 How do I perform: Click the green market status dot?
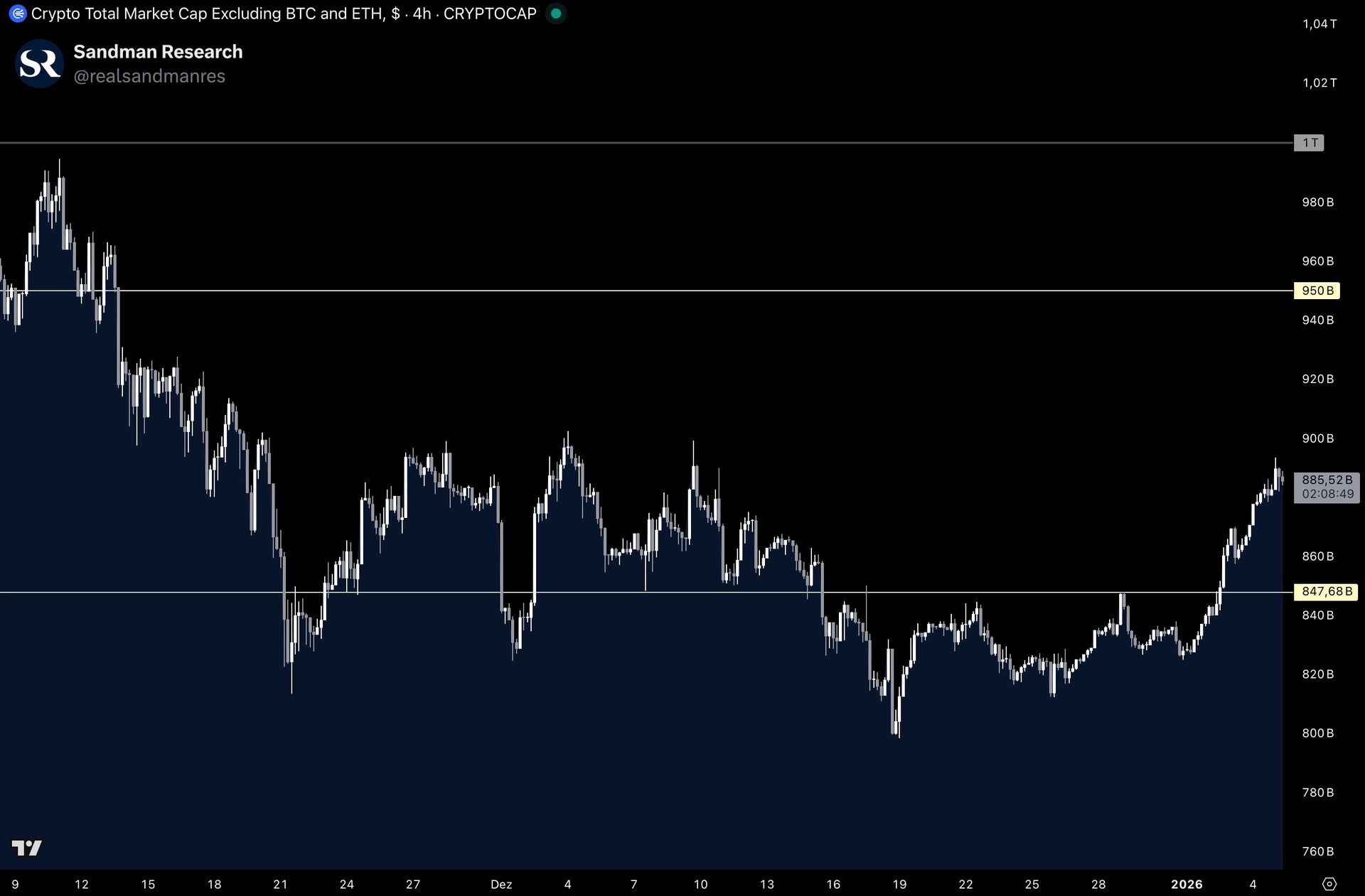(x=556, y=14)
